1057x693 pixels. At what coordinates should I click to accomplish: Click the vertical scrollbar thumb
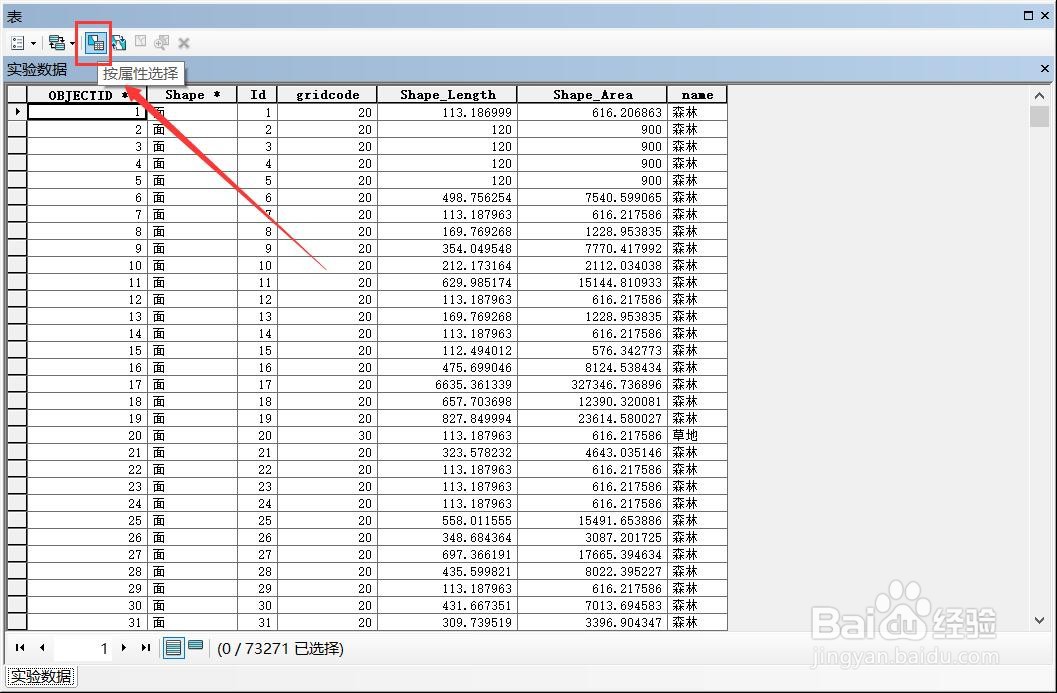[1039, 117]
